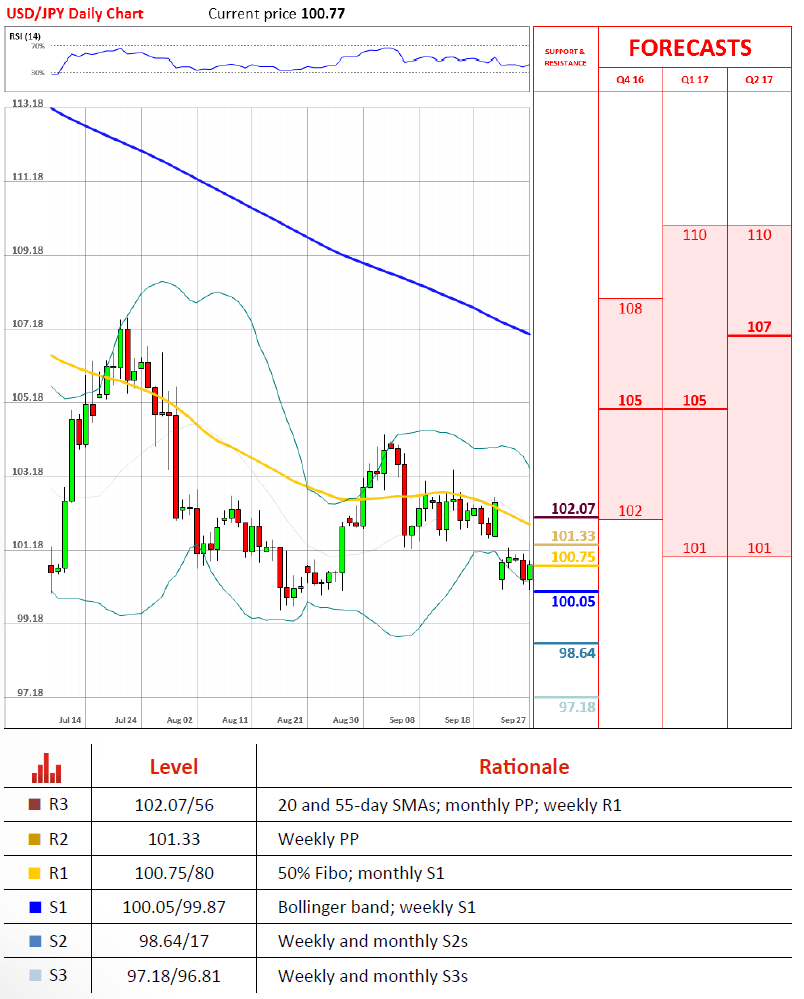This screenshot has height=999, width=804.
Task: Click the light blue 97.18 label right of chart
Action: (x=577, y=707)
